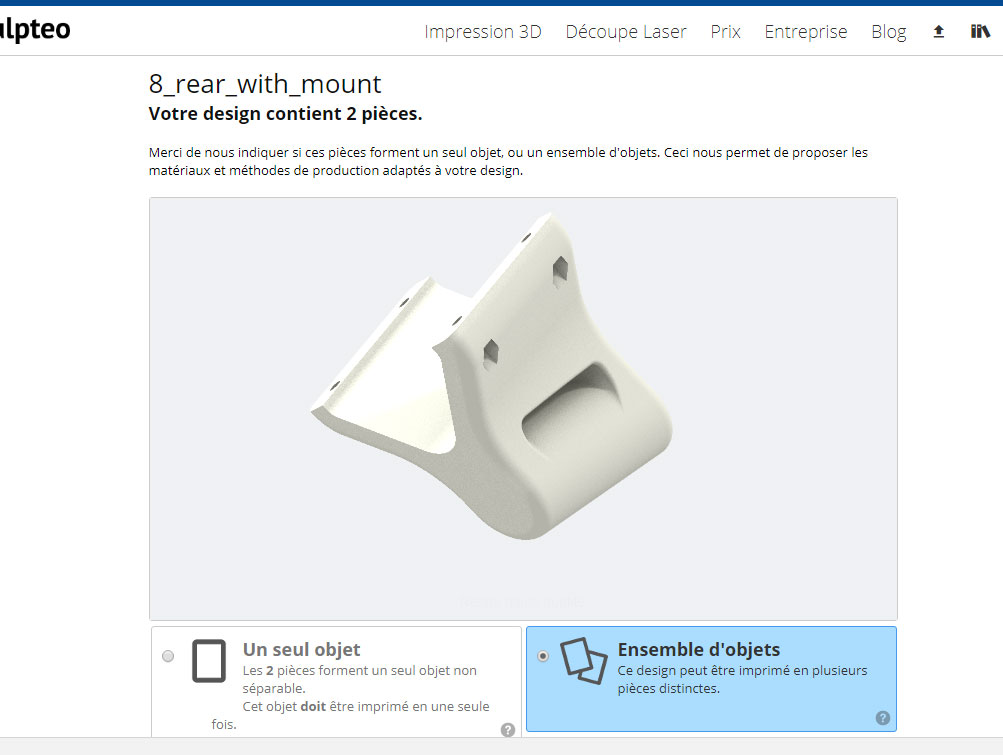
Task: Open the library books icon in the header
Action: [980, 31]
